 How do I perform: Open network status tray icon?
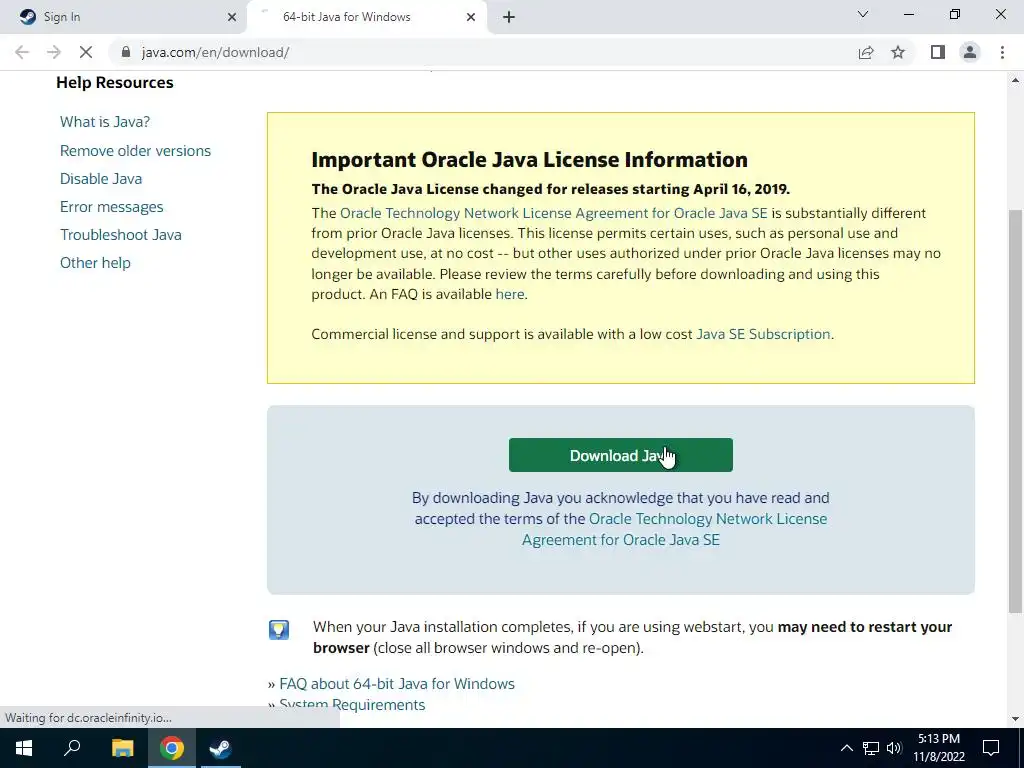pos(871,748)
